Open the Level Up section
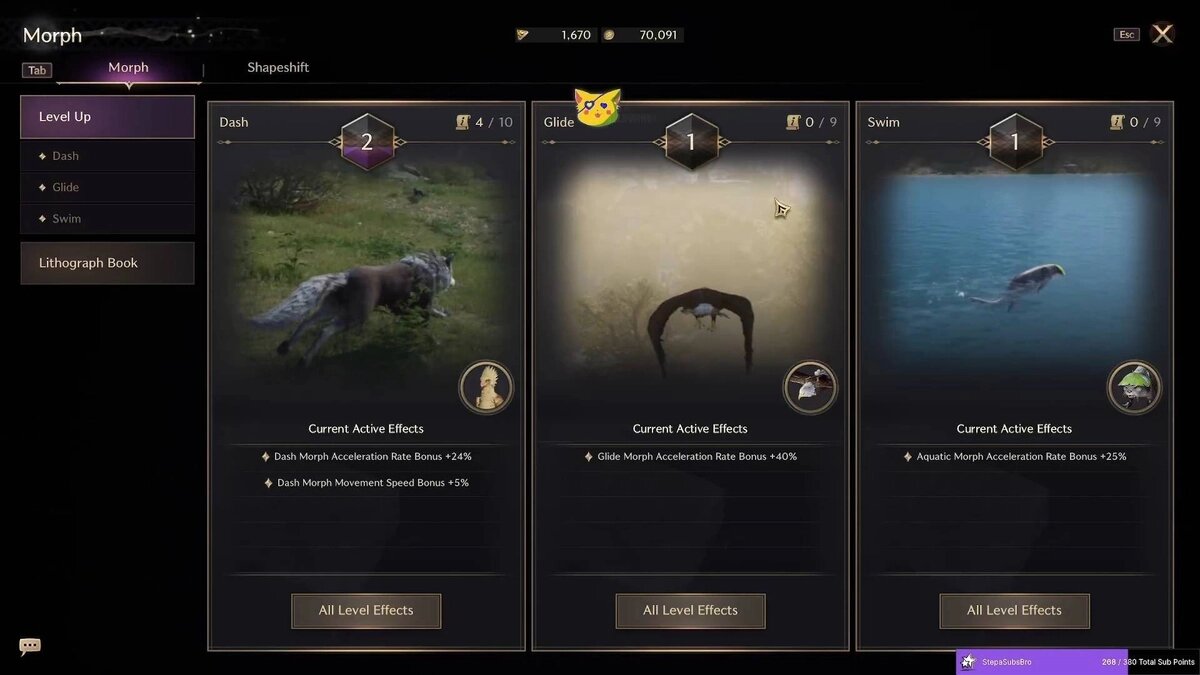This screenshot has width=1200, height=675. coord(107,117)
